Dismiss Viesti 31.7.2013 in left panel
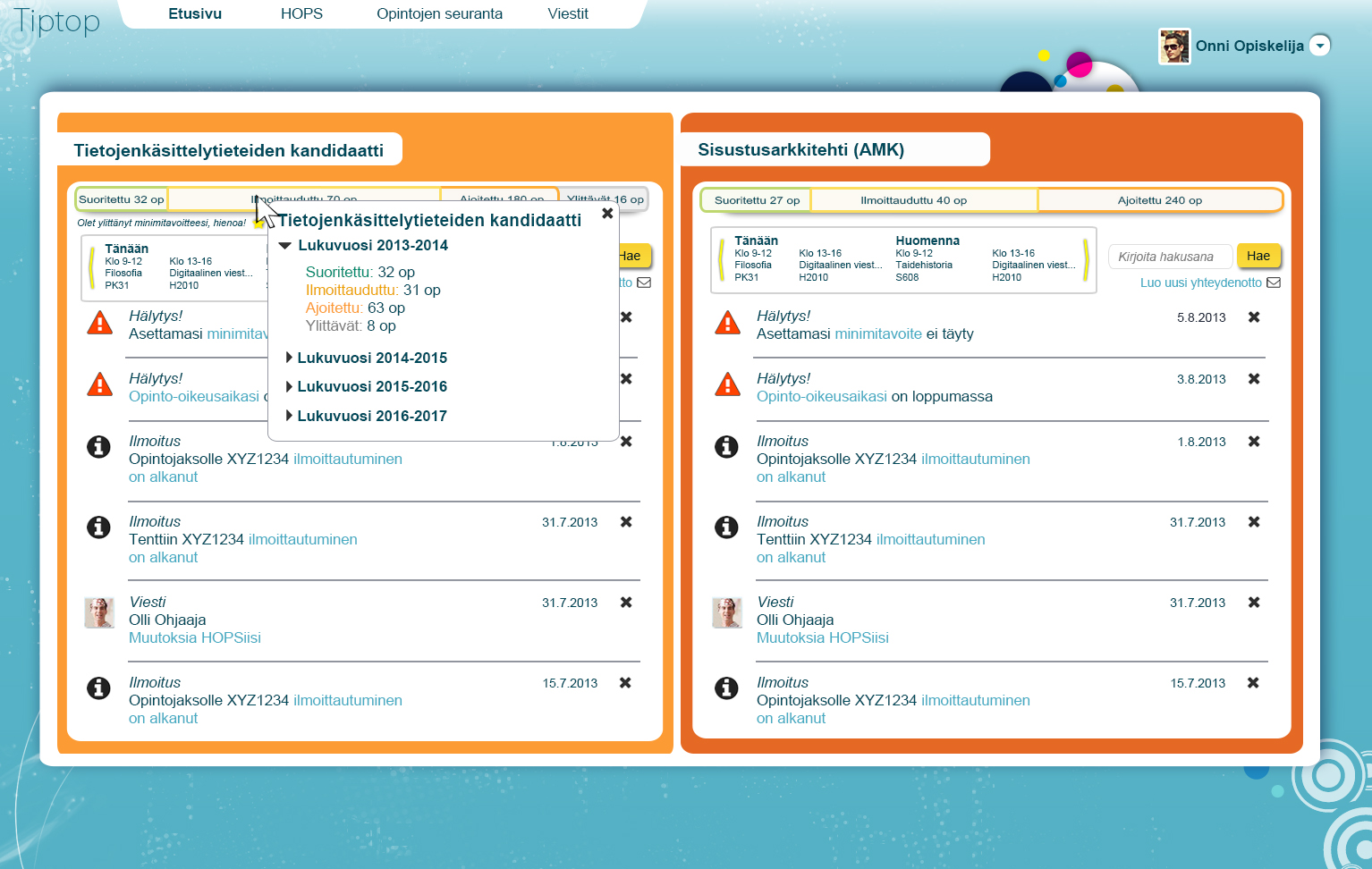 (x=626, y=603)
